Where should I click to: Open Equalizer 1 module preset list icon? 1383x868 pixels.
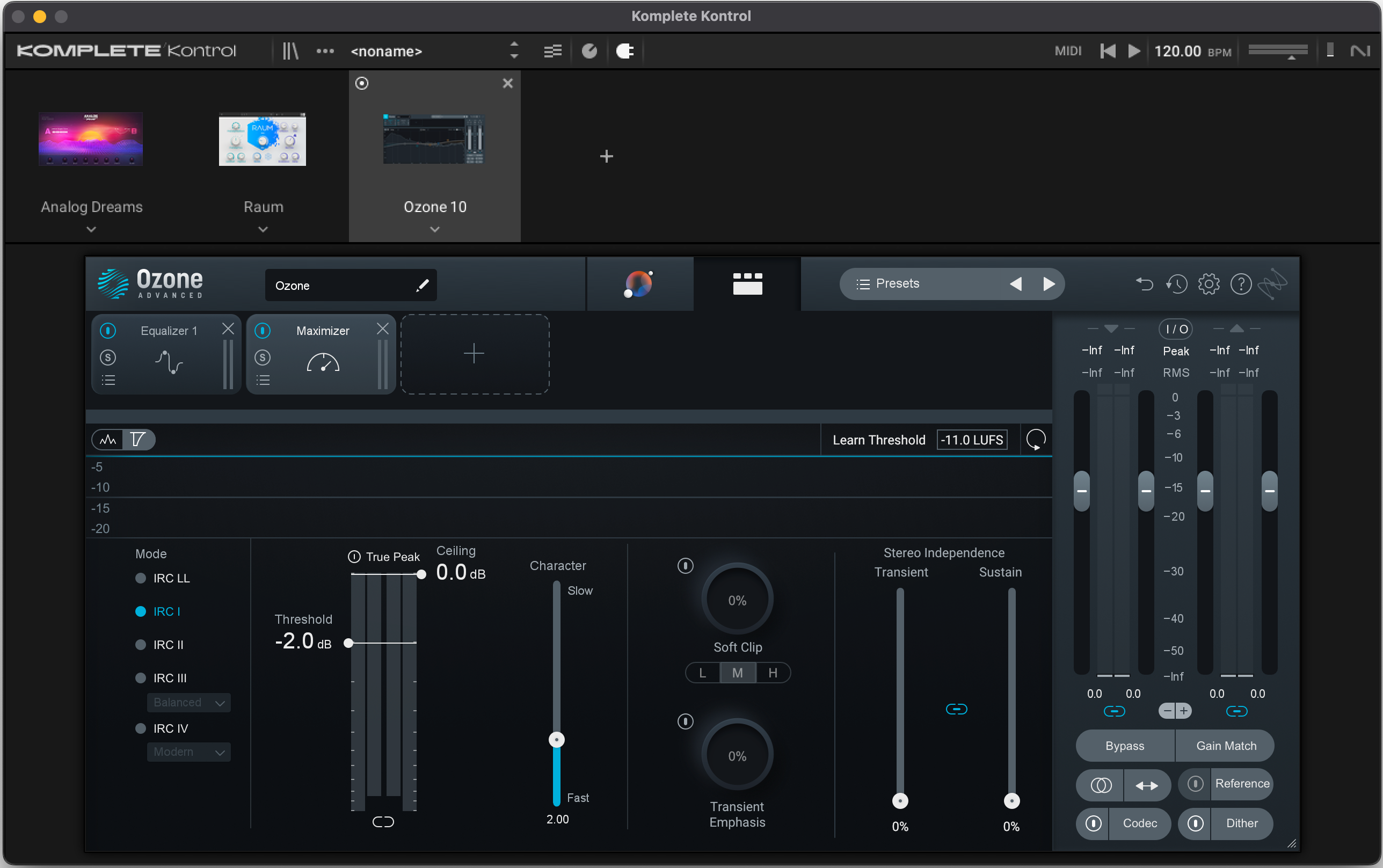pyautogui.click(x=108, y=380)
